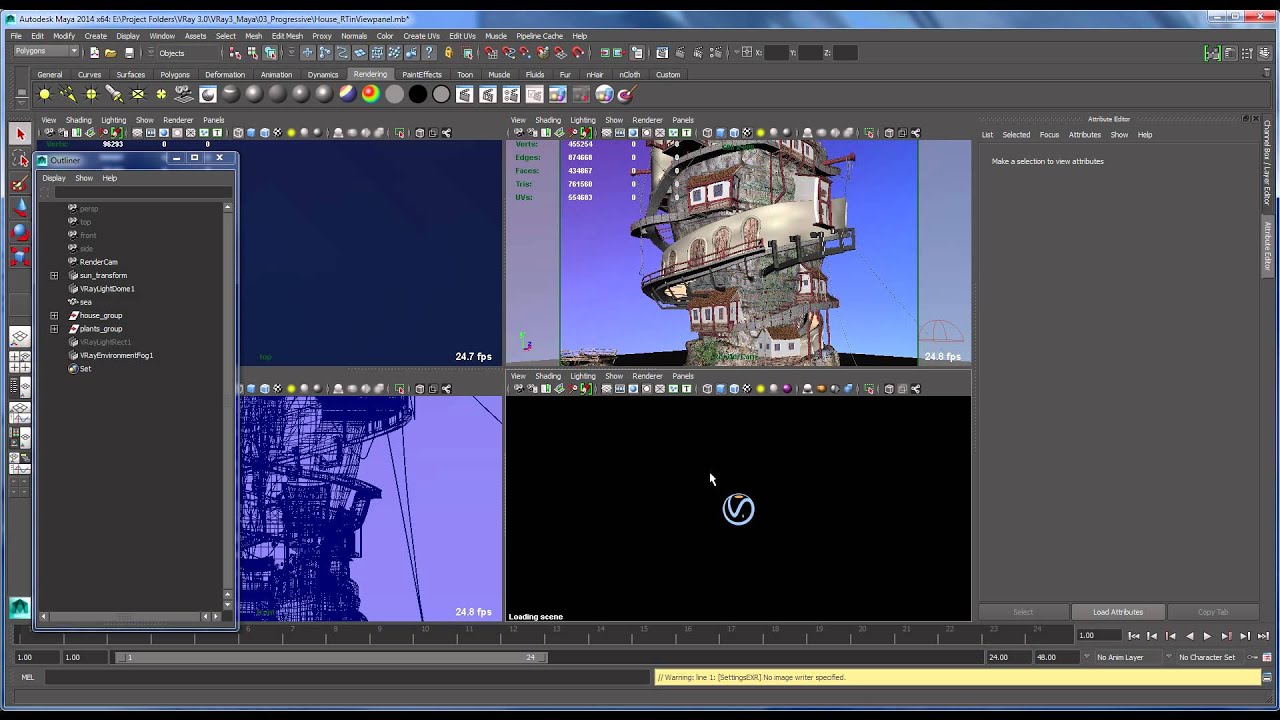Image resolution: width=1280 pixels, height=720 pixels.
Task: Switch to single perspective view layout
Action: pos(20,338)
